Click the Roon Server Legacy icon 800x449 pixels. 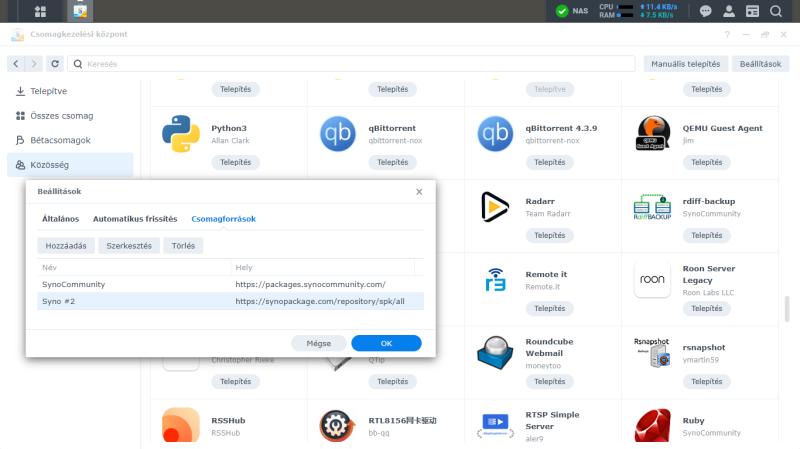point(652,280)
